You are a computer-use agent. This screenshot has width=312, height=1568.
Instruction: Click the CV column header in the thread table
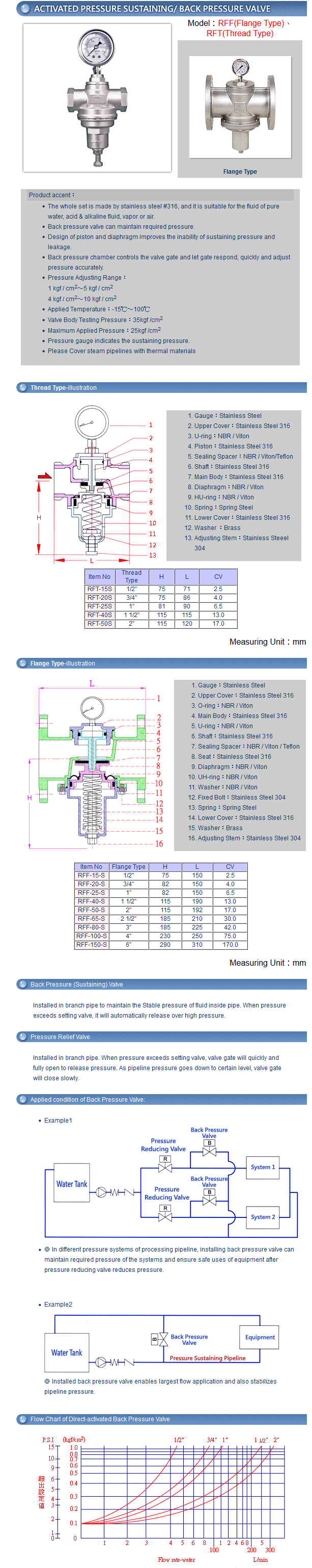tap(218, 576)
